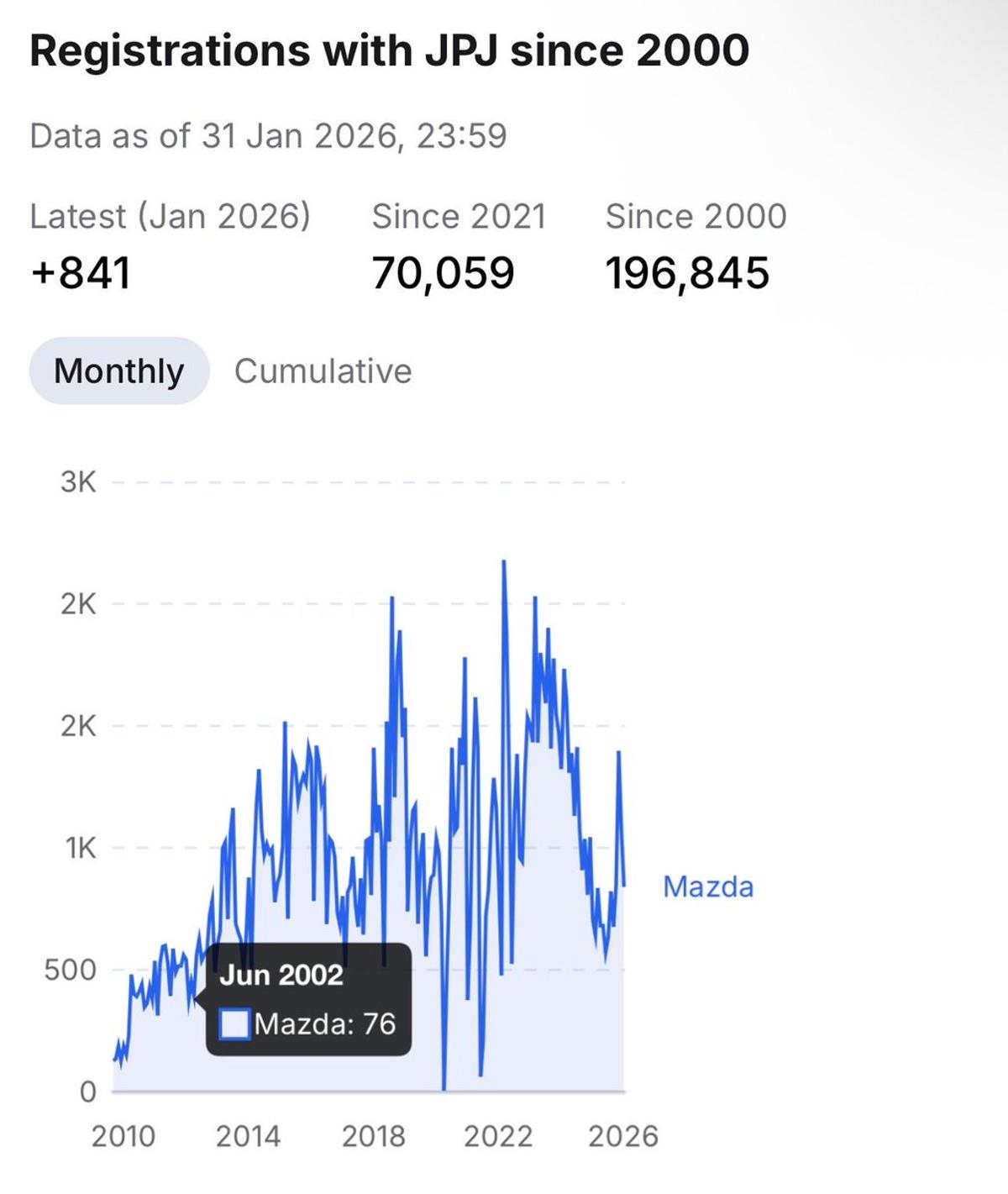Click the Latest (Jan 2026) label
This screenshot has width=1008, height=1194.
point(170,216)
